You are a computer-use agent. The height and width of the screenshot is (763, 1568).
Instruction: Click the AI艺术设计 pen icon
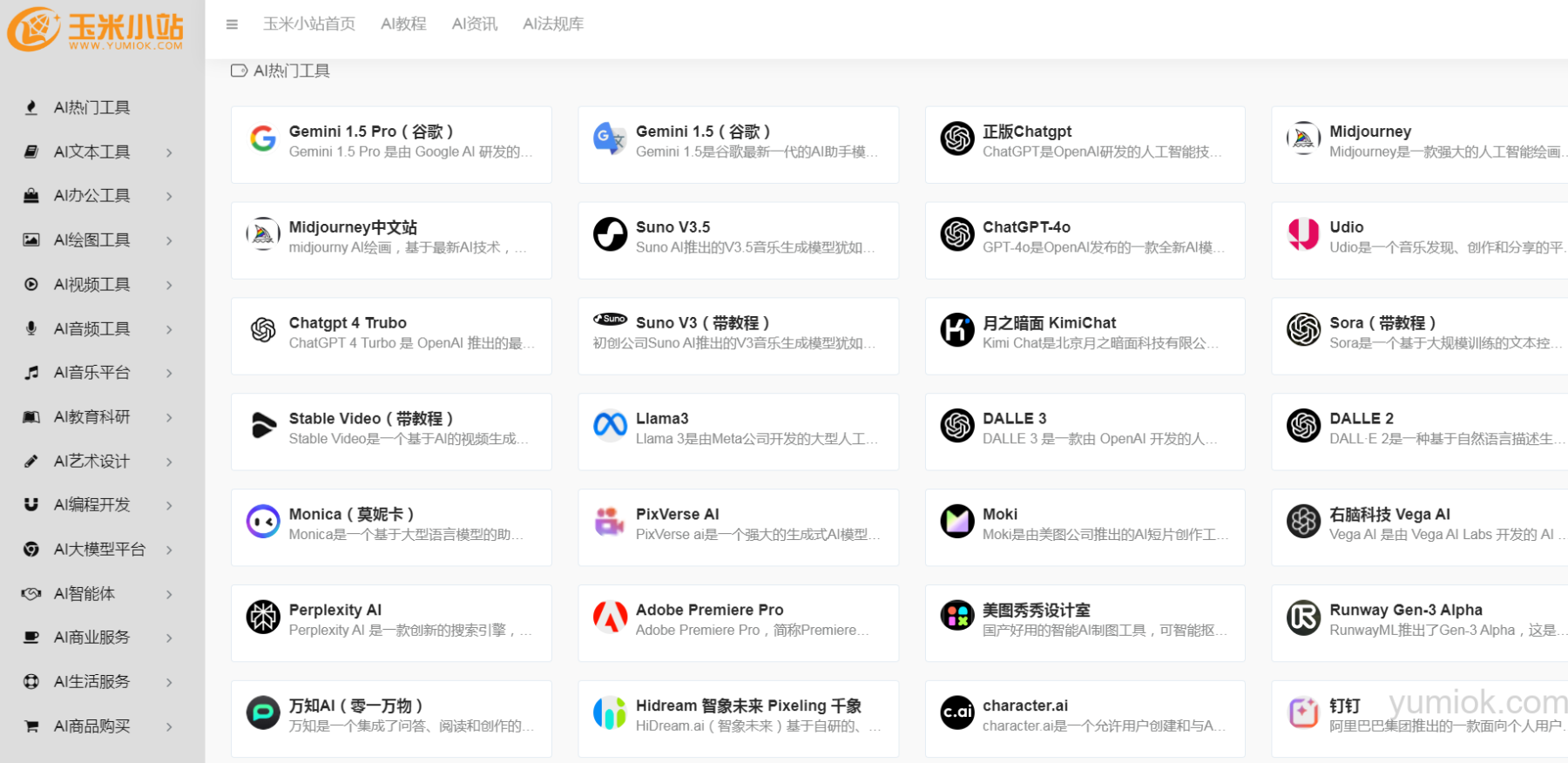tap(31, 461)
